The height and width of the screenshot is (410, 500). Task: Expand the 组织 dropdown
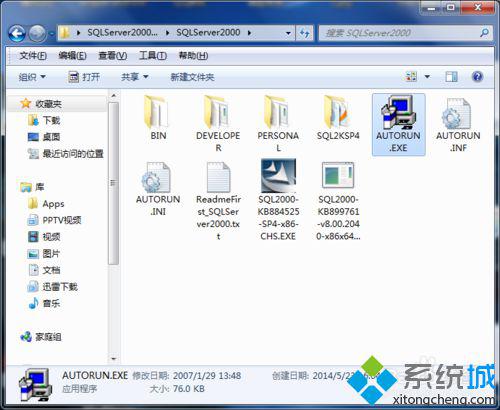(32, 77)
